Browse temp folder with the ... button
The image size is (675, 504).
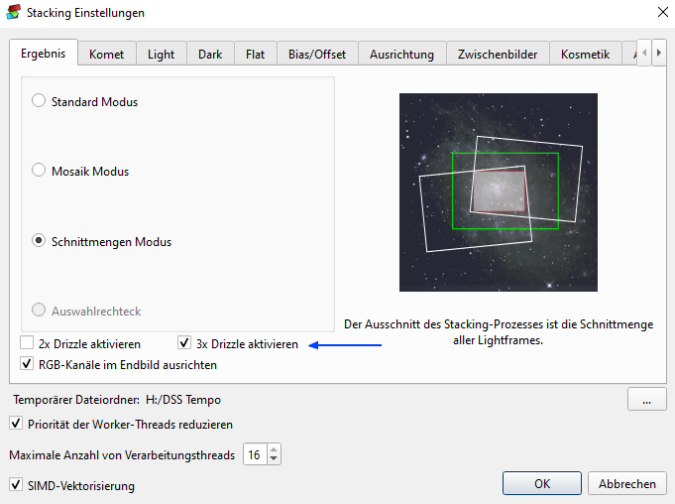click(647, 401)
